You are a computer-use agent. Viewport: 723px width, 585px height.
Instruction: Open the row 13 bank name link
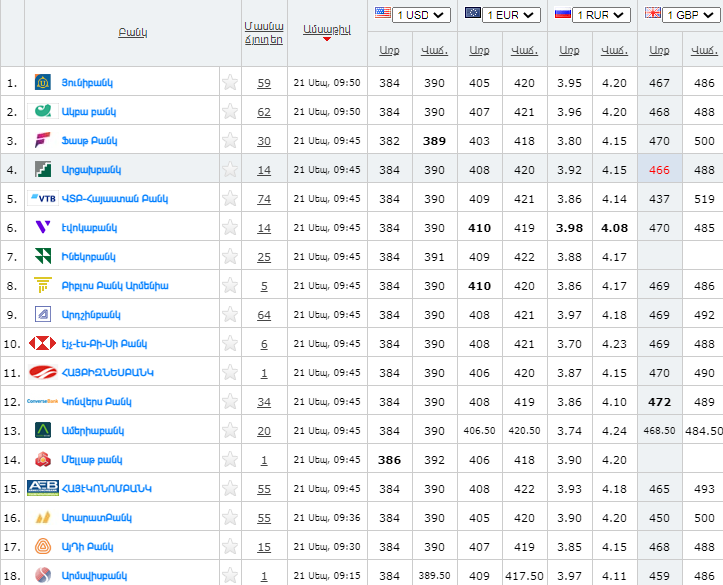point(93,431)
